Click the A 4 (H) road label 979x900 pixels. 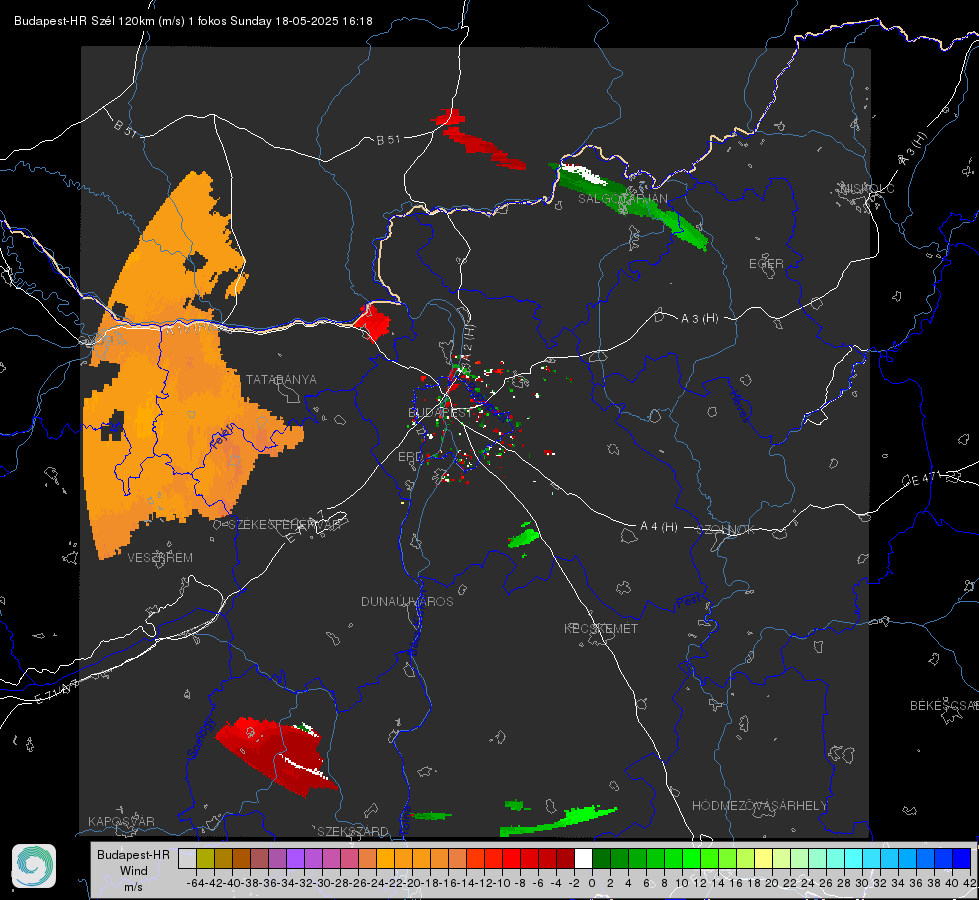point(659,527)
